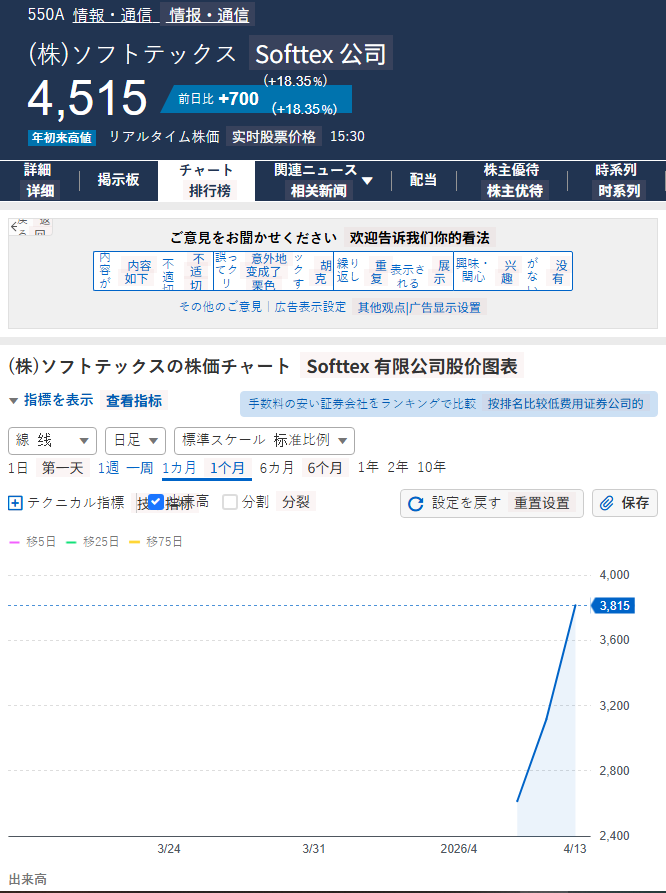Viewport: 666px width, 893px height.
Task: Click the 4/13 date label on chart axis
Action: pos(575,849)
